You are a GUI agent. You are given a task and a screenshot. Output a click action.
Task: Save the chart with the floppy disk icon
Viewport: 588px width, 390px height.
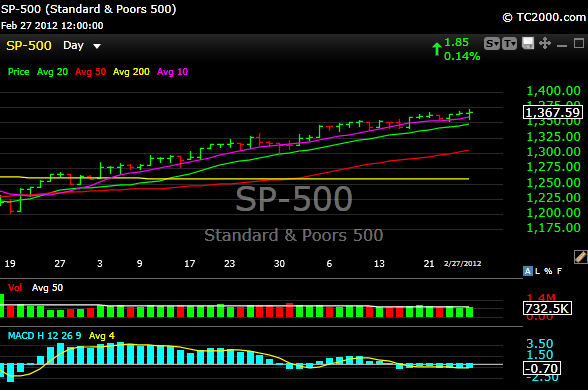point(528,44)
